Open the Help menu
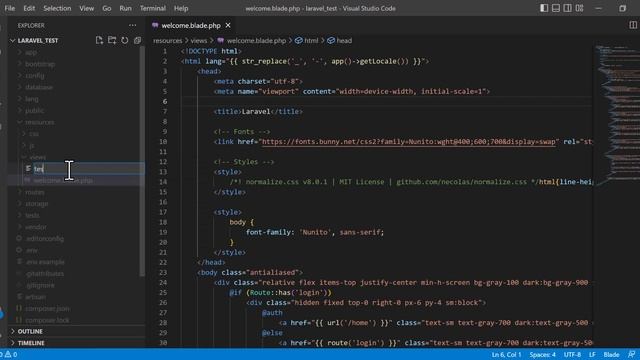The height and width of the screenshot is (360, 640). [181, 8]
